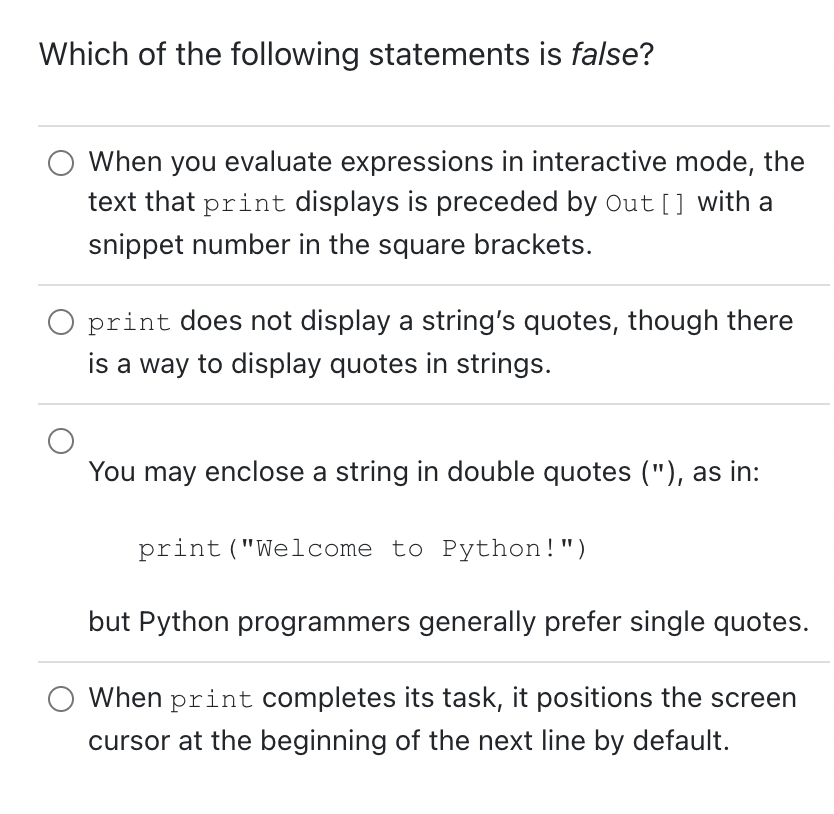Click the print code word in last option
This screenshot has width=834, height=814.
tap(211, 700)
